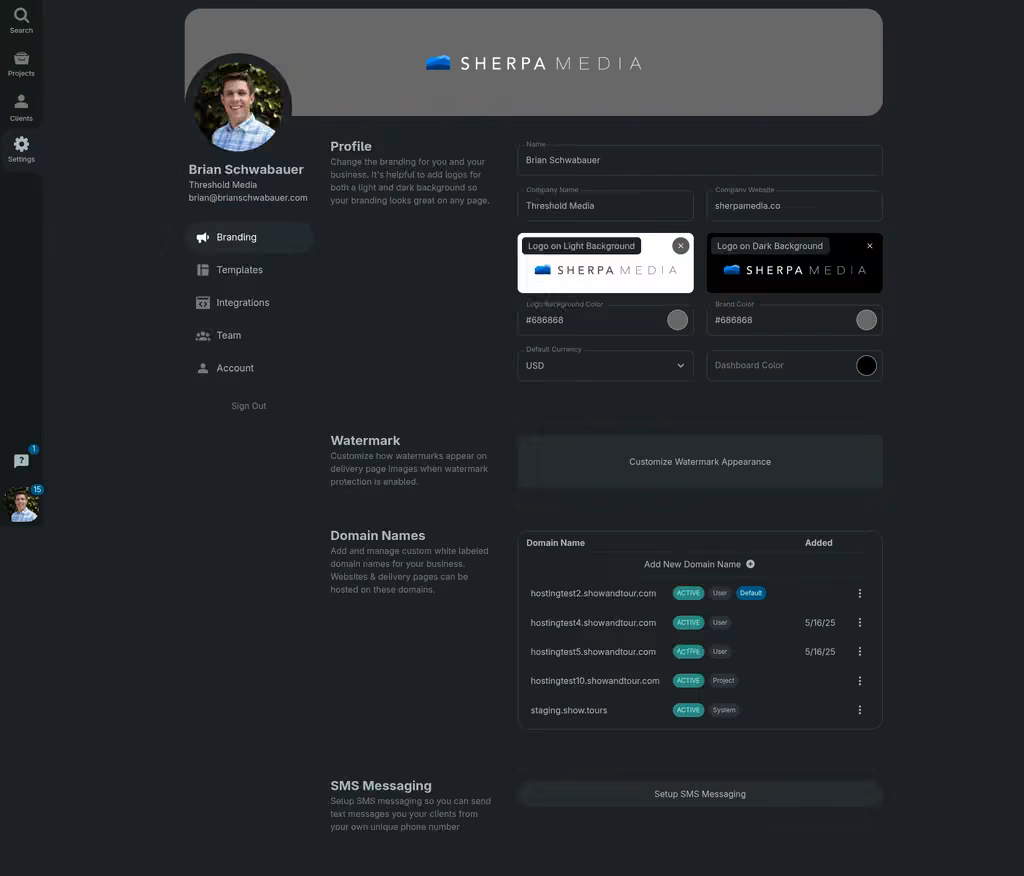Click the Sign Out link
This screenshot has height=876, width=1024.
(248, 406)
